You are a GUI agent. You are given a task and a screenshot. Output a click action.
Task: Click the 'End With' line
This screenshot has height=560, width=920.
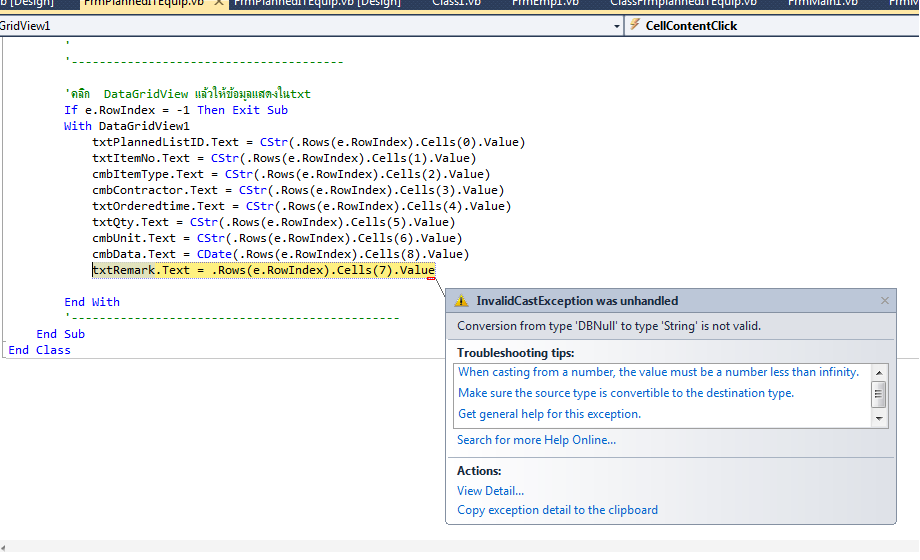point(92,302)
